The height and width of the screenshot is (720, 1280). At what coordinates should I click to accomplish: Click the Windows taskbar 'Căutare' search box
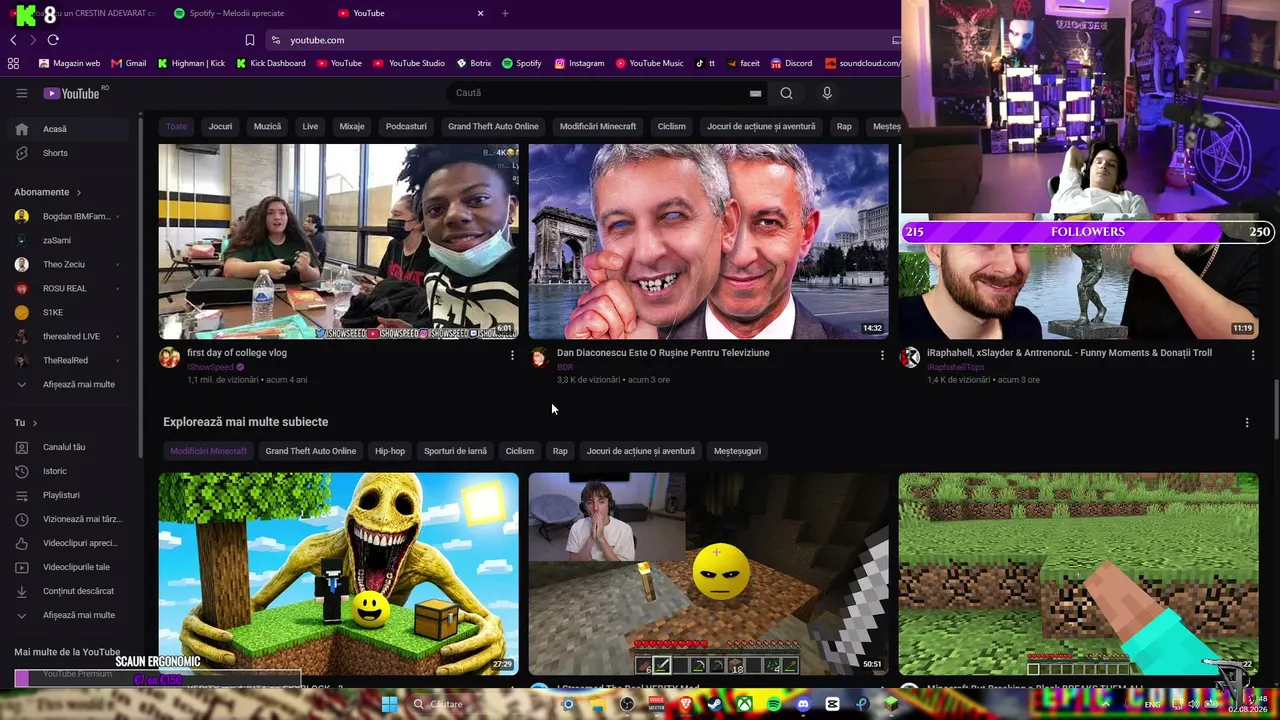click(480, 704)
